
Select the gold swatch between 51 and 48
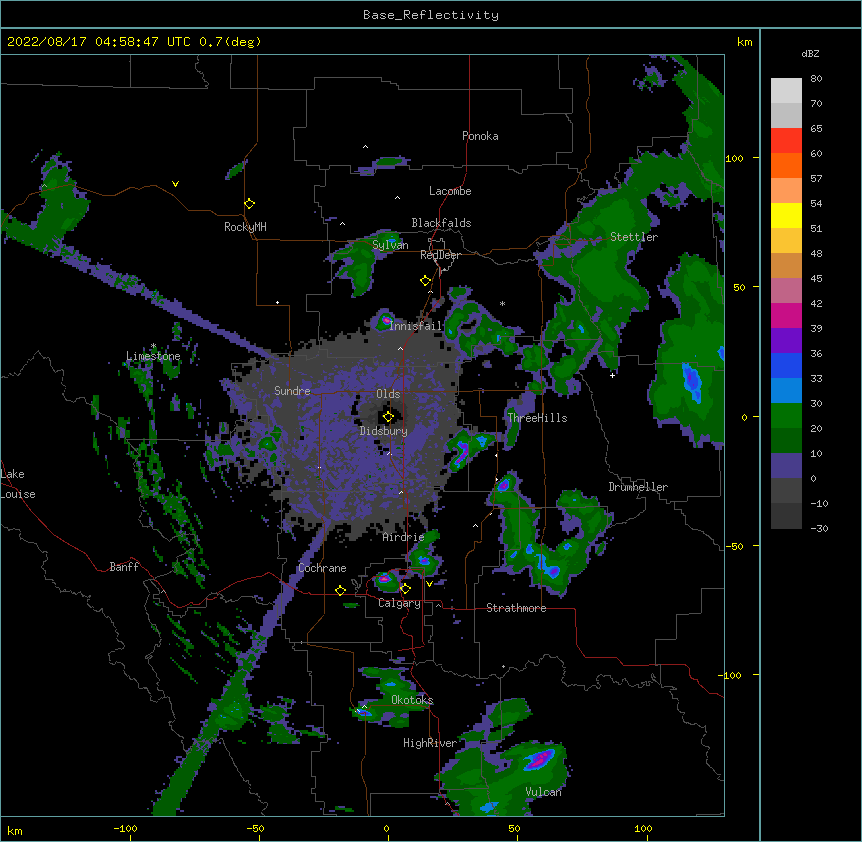pyautogui.click(x=786, y=240)
